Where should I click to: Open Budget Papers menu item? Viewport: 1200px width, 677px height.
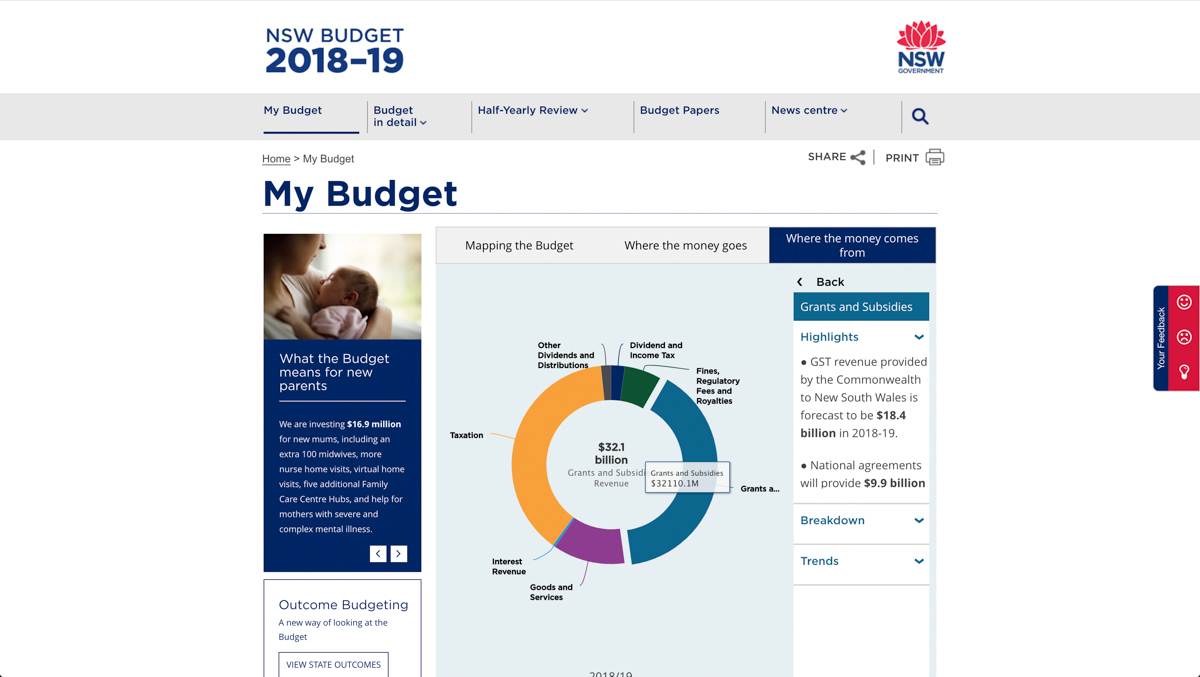tap(679, 110)
